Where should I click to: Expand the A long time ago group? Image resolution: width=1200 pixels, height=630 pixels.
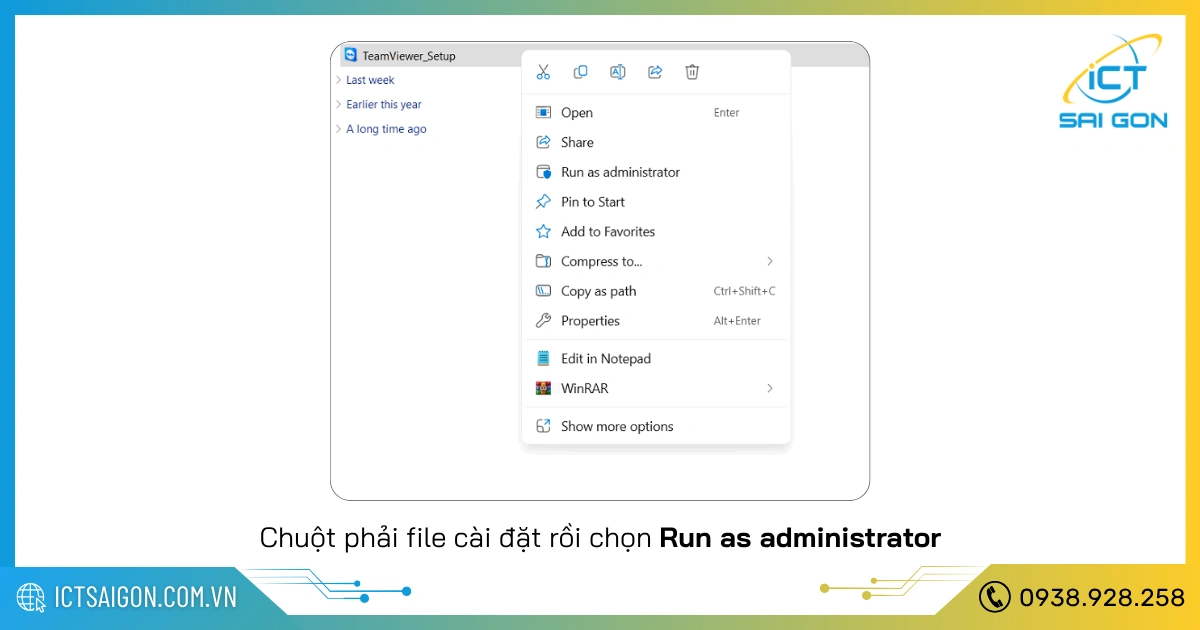click(340, 129)
